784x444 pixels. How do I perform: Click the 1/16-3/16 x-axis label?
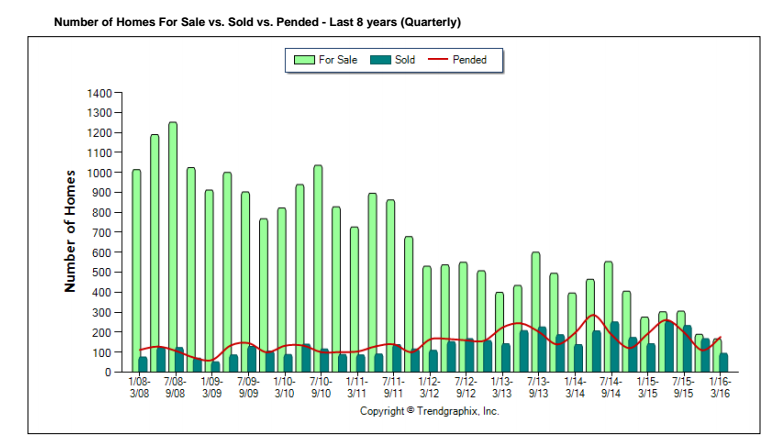(720, 388)
